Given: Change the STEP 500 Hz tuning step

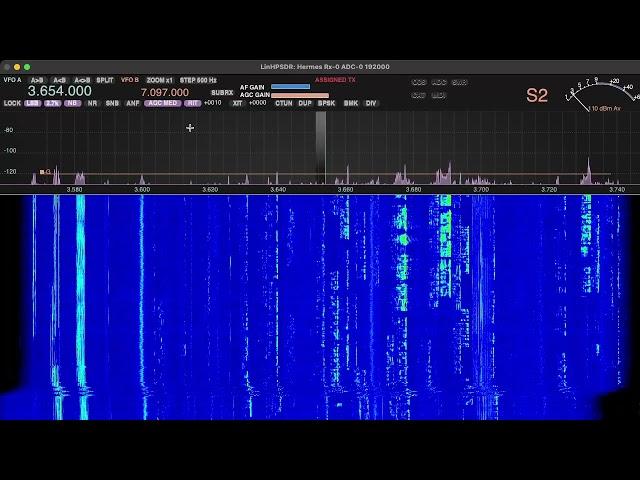Looking at the screenshot, I should pyautogui.click(x=198, y=80).
